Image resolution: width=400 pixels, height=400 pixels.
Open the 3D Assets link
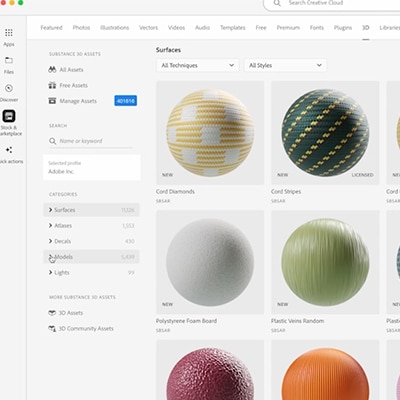coord(71,313)
